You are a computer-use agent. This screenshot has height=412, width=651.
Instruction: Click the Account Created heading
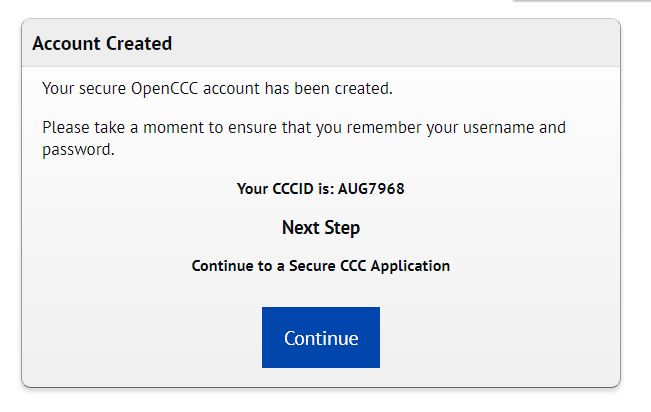click(x=102, y=44)
